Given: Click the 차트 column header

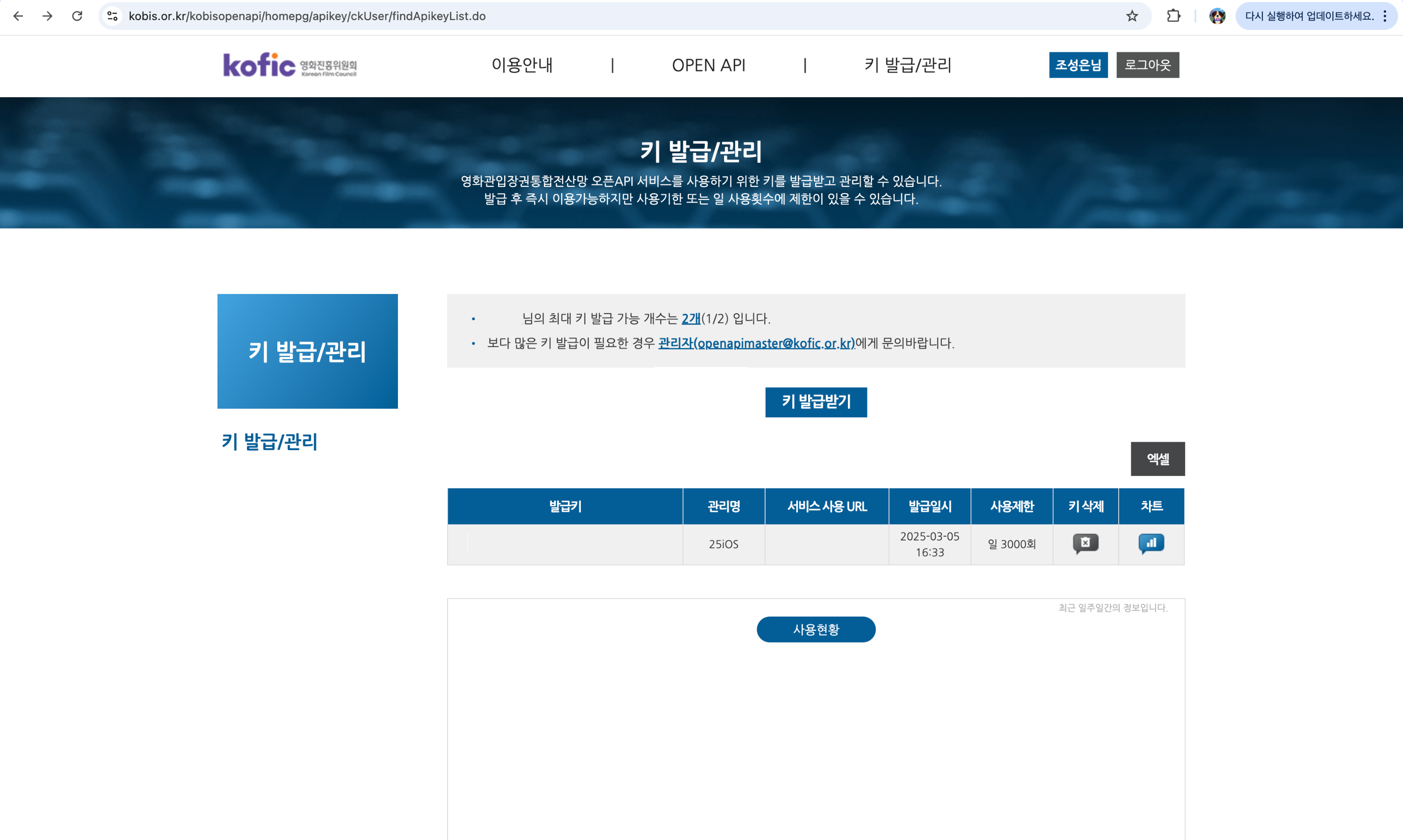Looking at the screenshot, I should [1151, 506].
